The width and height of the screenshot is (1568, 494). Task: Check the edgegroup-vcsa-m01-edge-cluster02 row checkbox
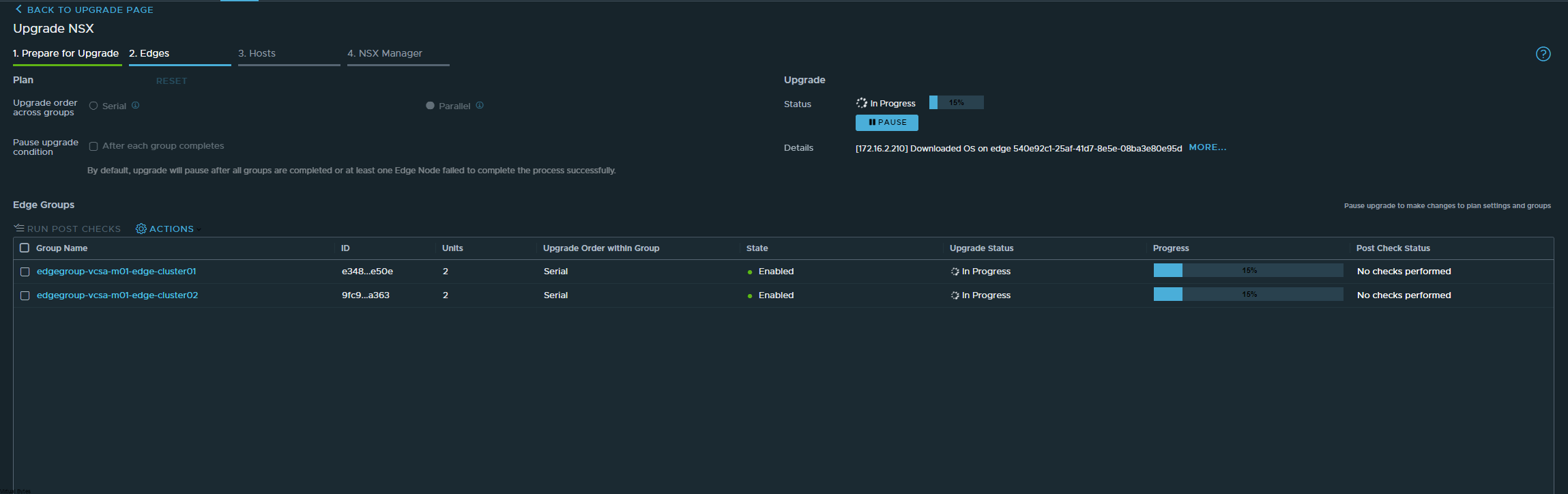[25, 295]
